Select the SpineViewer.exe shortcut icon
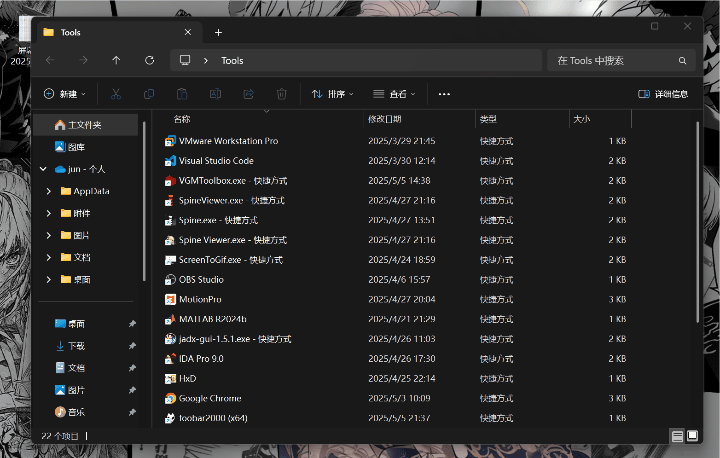 [170, 200]
